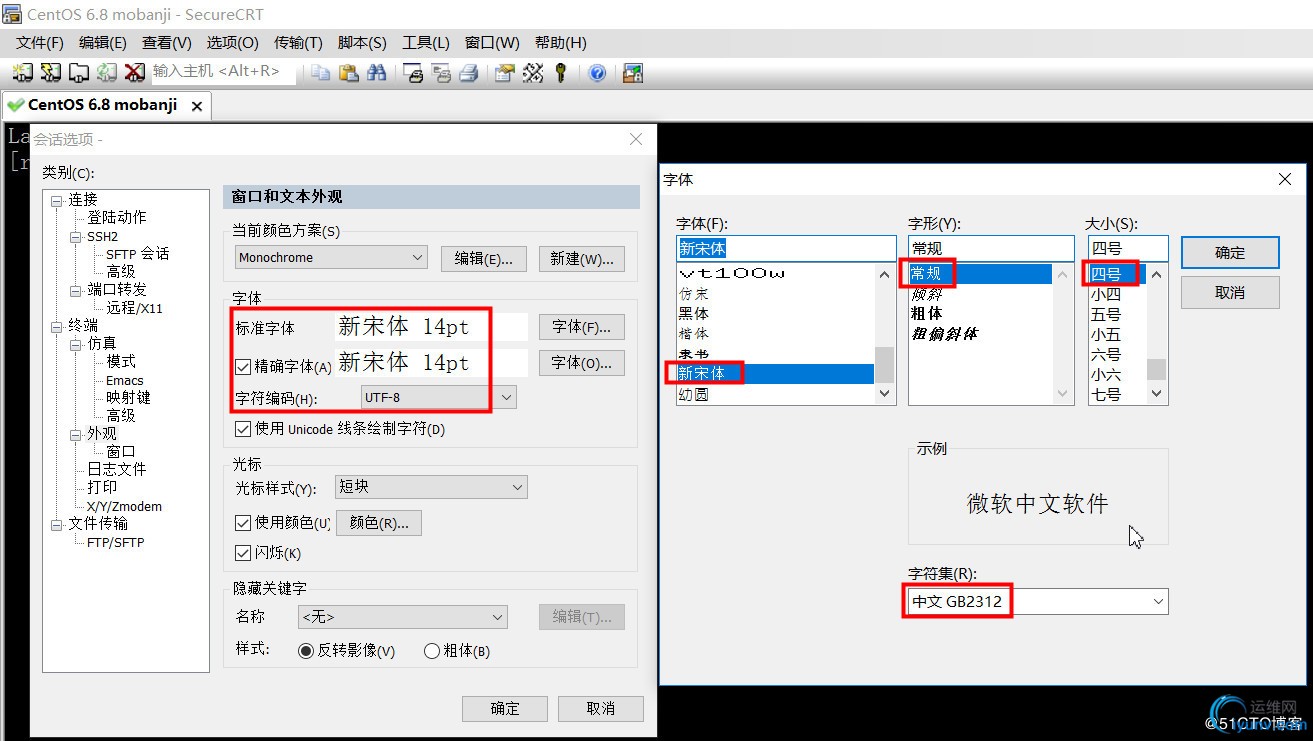Click the font list scrollbar thumb
Image resolution: width=1313 pixels, height=741 pixels.
point(885,364)
